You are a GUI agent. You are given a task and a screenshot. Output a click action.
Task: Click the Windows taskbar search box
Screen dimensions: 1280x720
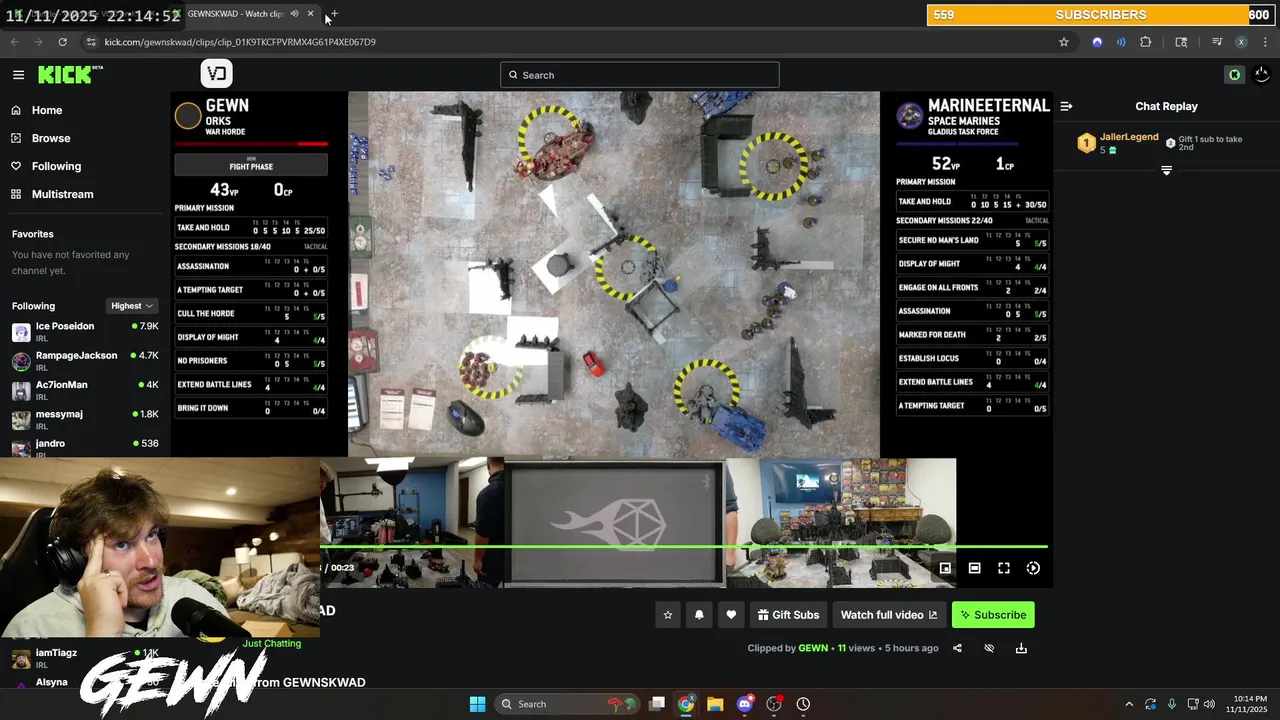pyautogui.click(x=565, y=704)
